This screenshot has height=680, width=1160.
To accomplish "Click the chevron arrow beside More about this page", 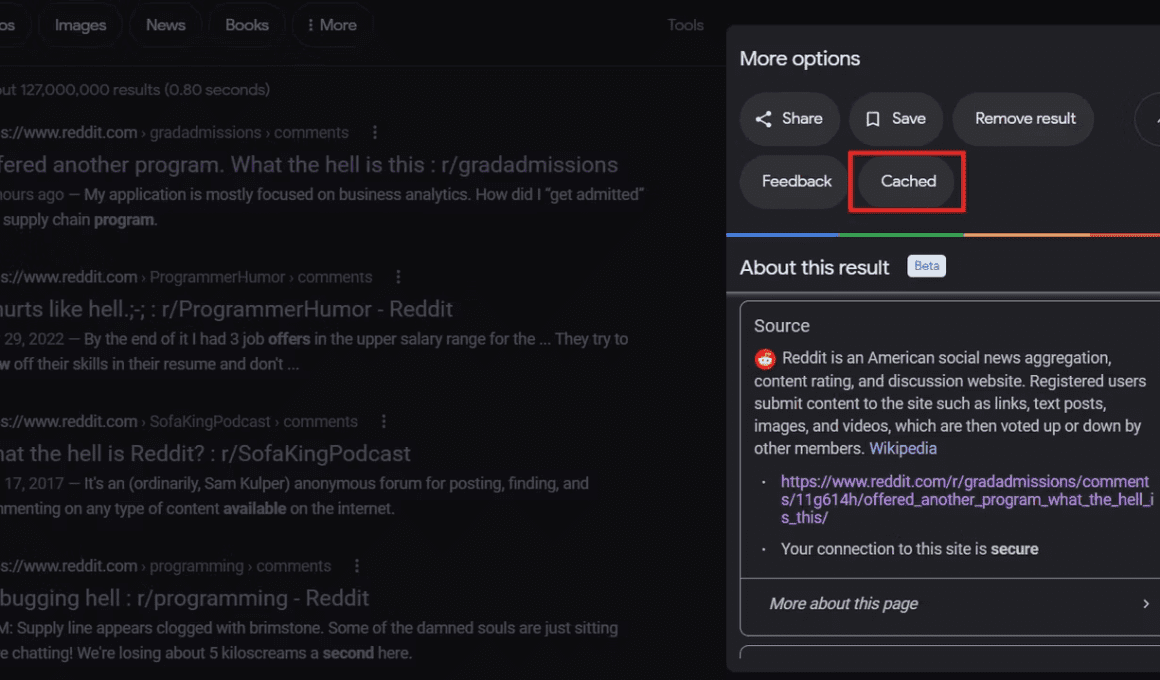I will (1146, 604).
